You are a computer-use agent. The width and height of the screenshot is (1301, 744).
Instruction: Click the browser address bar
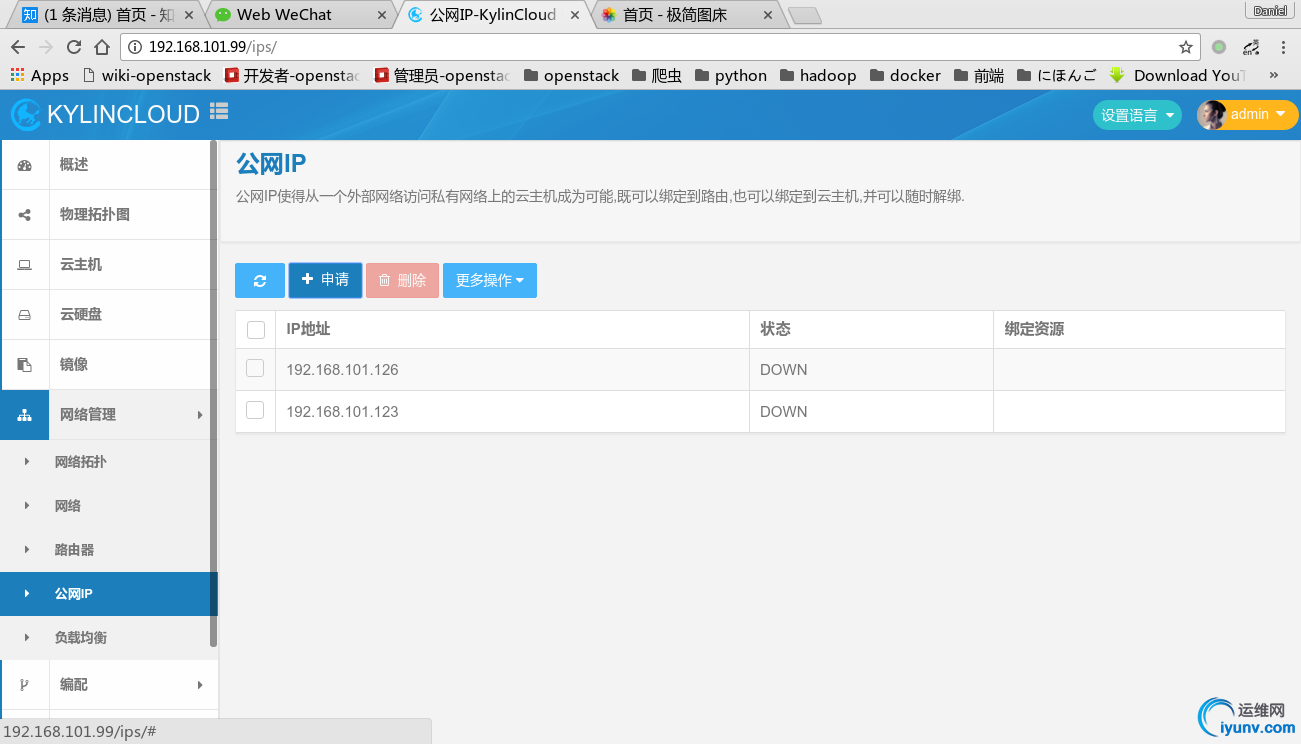coord(660,47)
